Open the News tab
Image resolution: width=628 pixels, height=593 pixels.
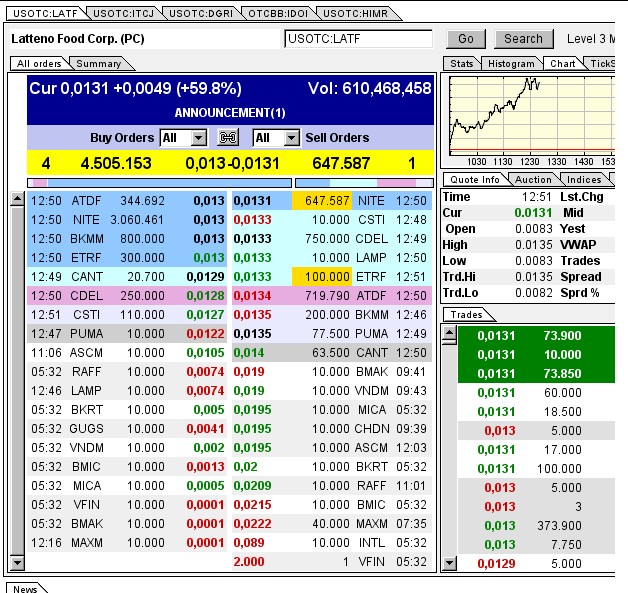pyautogui.click(x=25, y=588)
